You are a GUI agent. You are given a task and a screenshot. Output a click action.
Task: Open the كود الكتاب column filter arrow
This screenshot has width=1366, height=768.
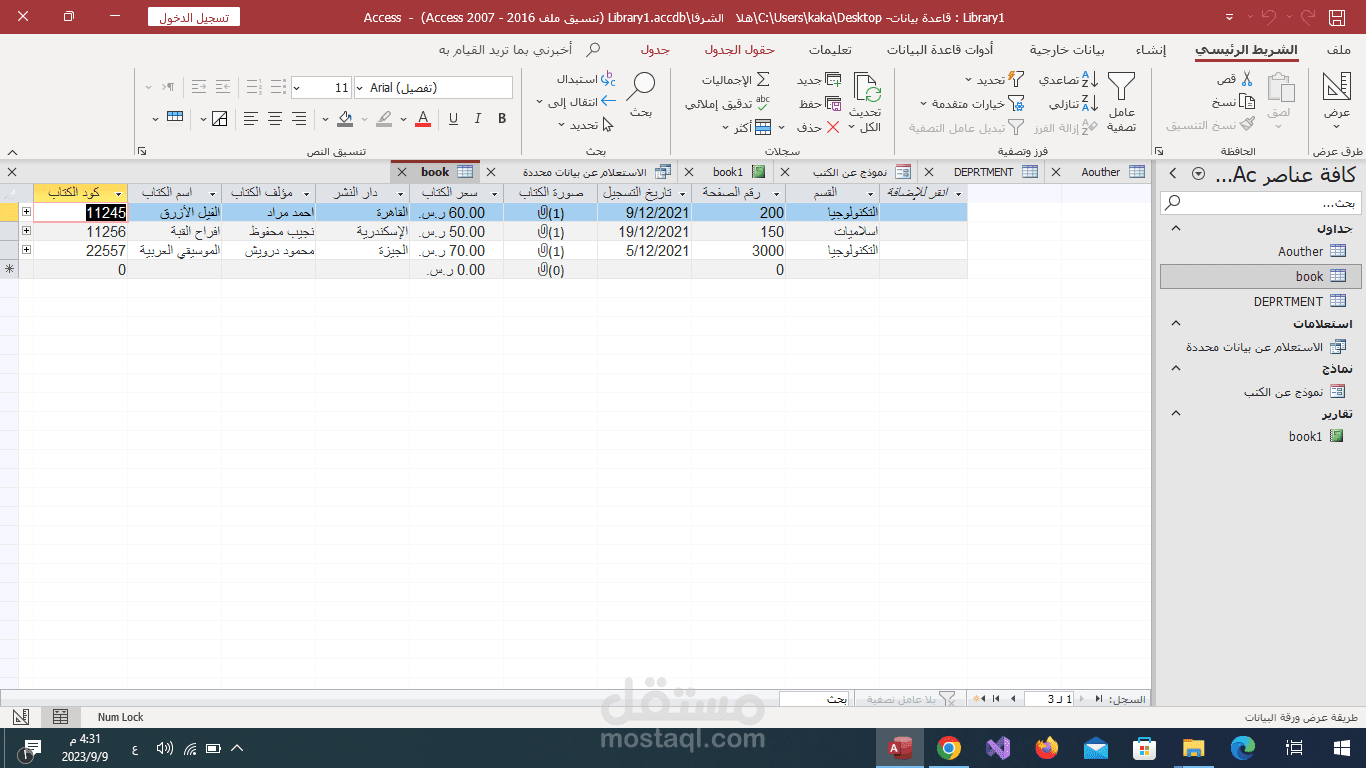(119, 192)
